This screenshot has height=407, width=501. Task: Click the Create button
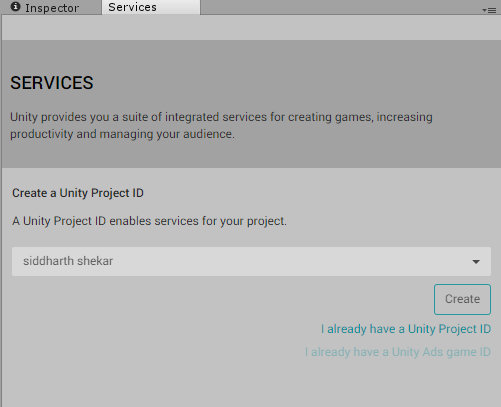(x=462, y=299)
